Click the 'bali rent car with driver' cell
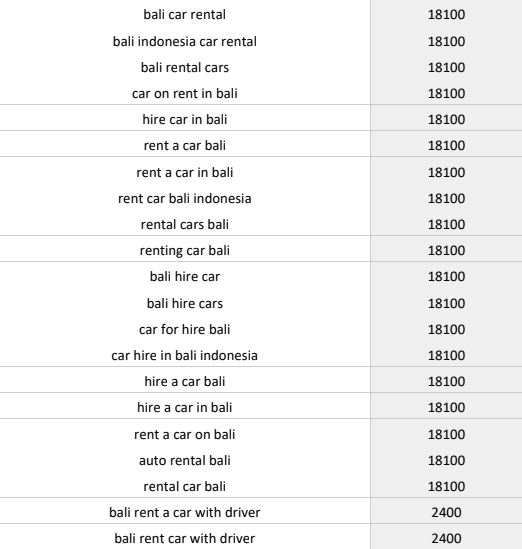Image resolution: width=522 pixels, height=549 pixels. tap(185, 538)
